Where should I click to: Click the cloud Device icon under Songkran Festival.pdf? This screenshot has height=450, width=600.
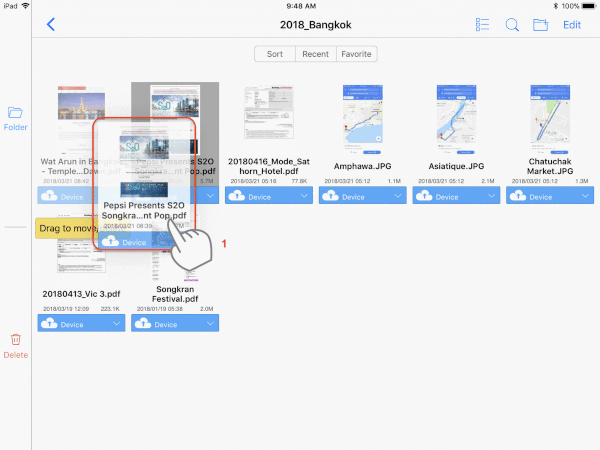(x=143, y=324)
